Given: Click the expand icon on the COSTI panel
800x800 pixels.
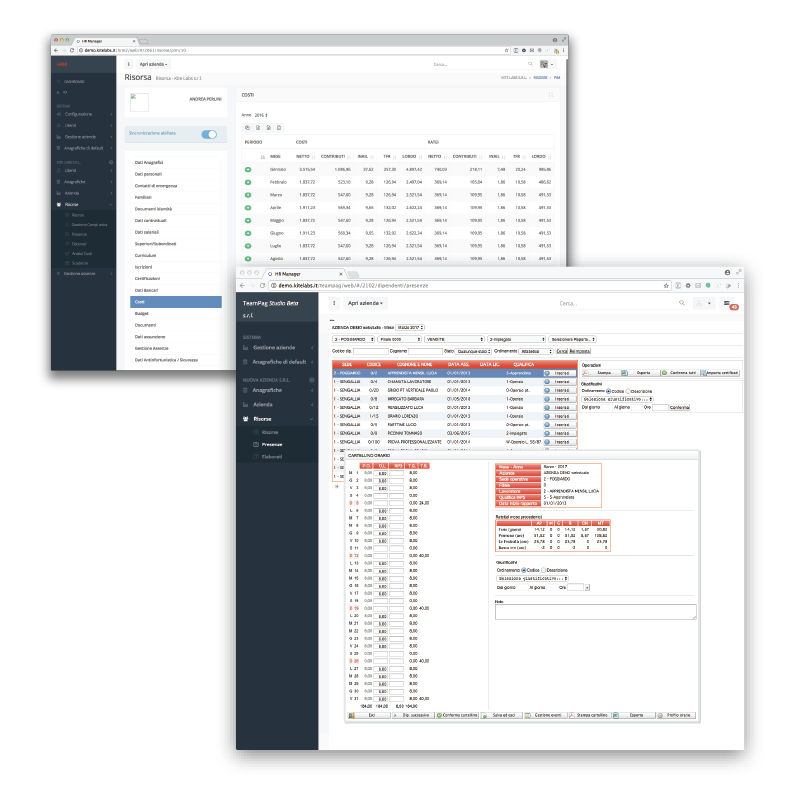Looking at the screenshot, I should pos(549,94).
